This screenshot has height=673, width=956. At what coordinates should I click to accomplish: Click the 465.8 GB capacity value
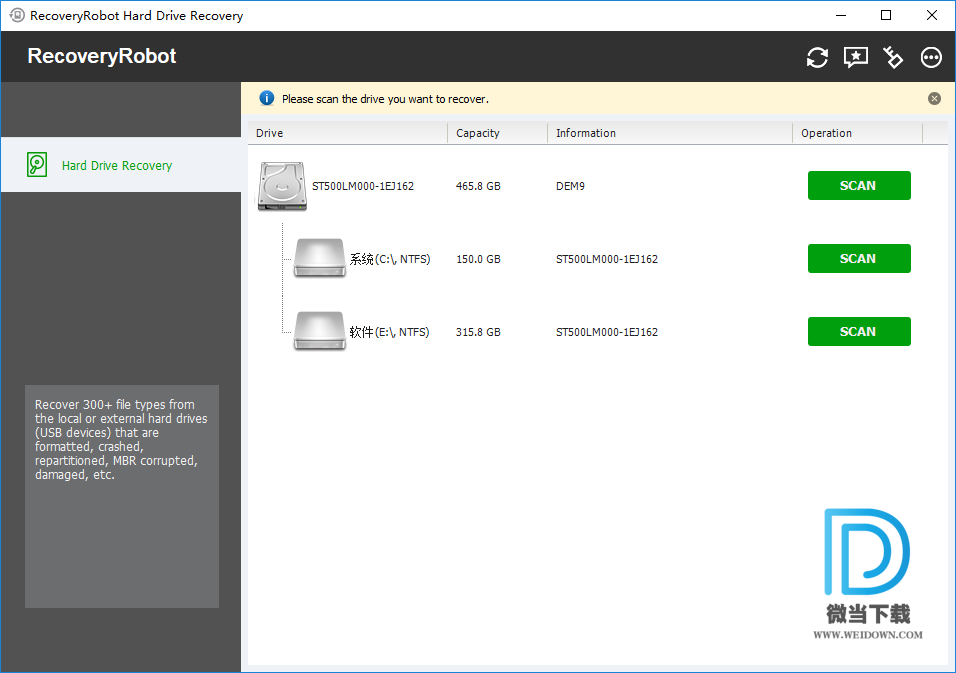tap(478, 186)
